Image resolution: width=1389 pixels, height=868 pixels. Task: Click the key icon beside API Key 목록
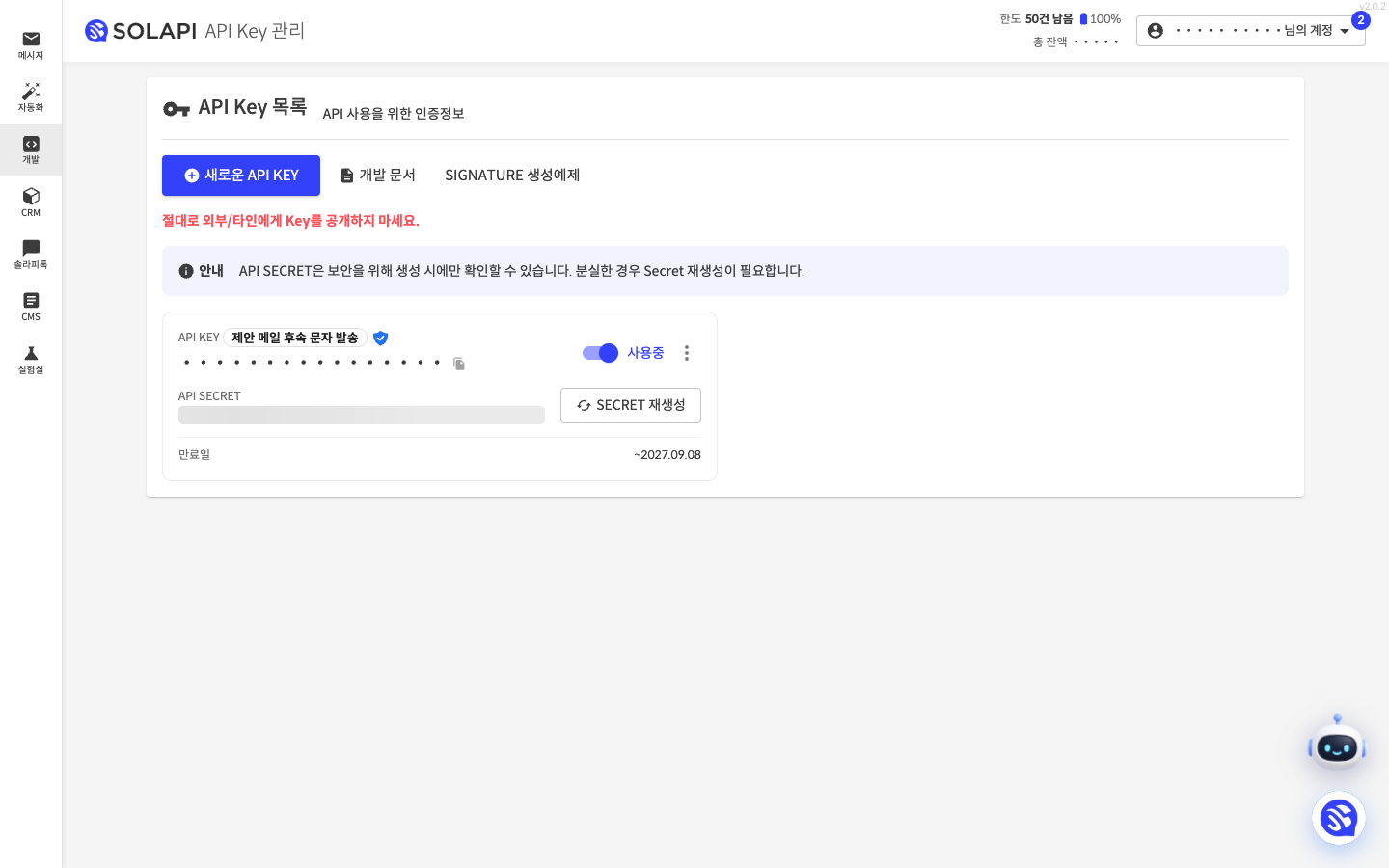177,109
